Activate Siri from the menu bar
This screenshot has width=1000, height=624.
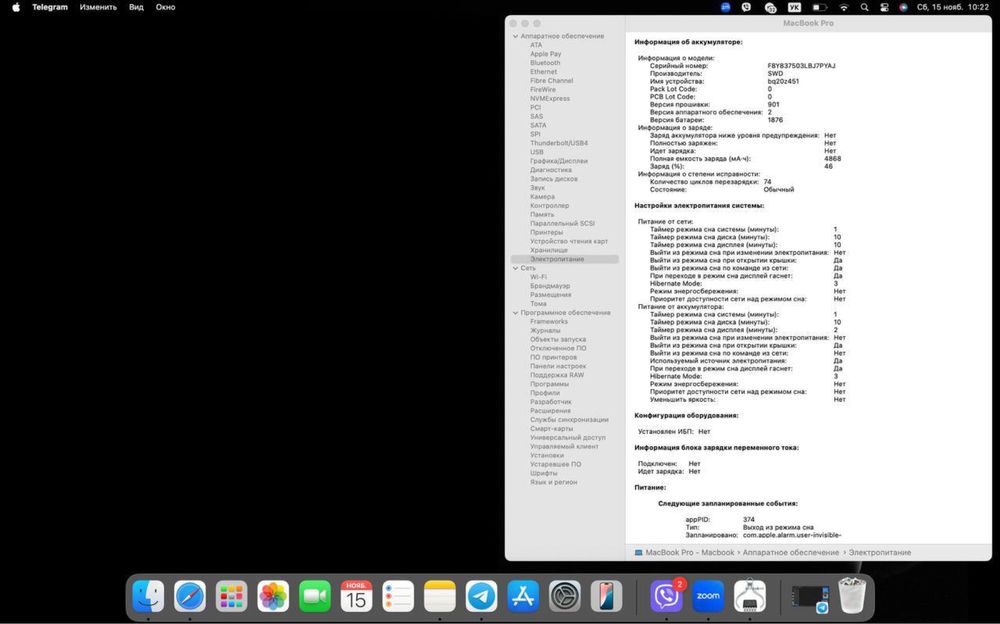click(903, 7)
